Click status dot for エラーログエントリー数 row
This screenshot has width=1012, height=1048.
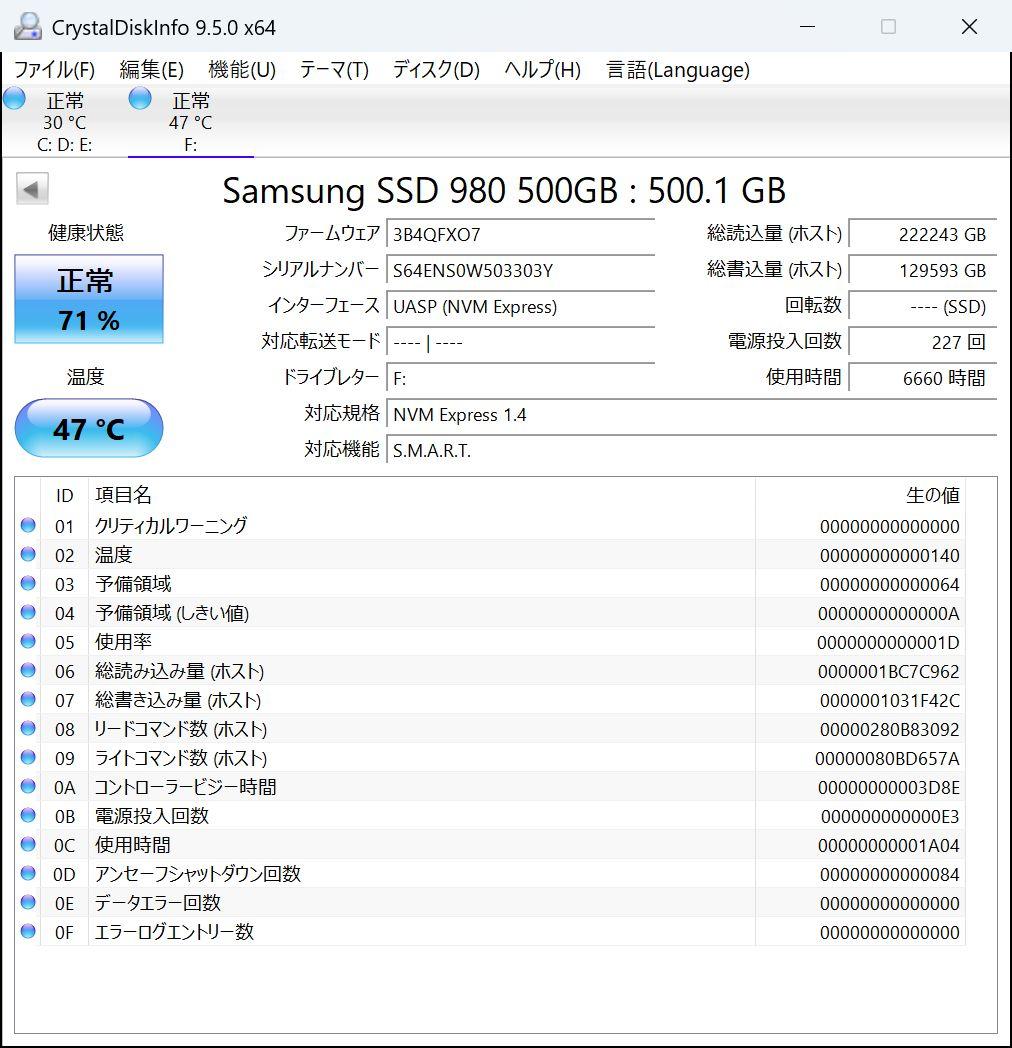pos(28,931)
